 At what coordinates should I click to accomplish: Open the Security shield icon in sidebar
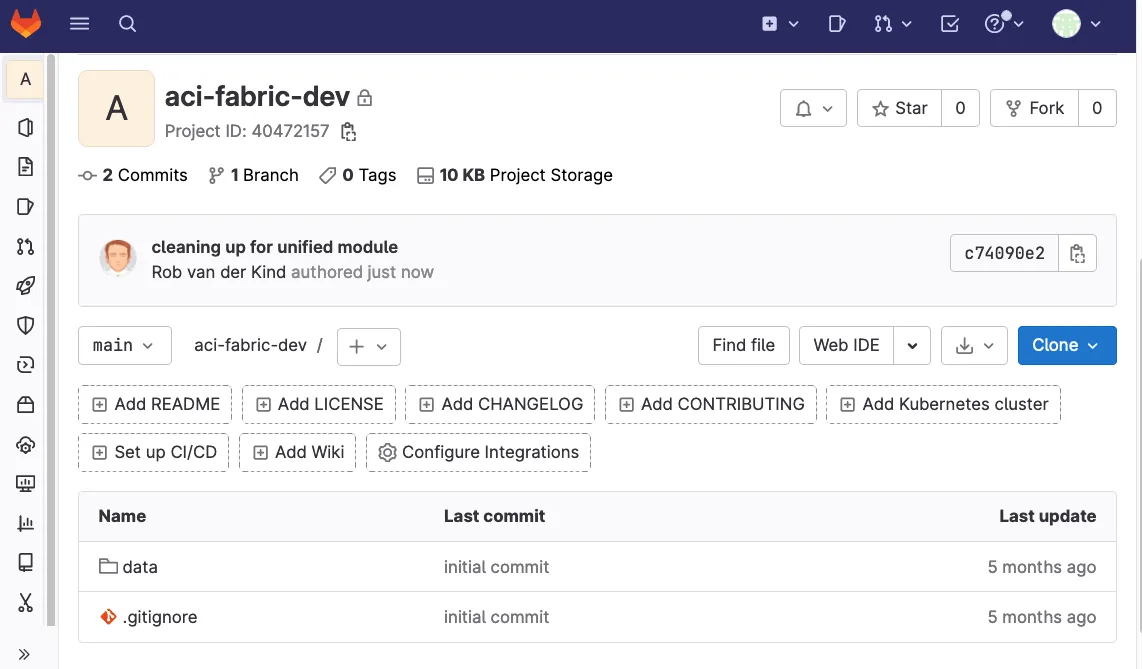point(26,325)
